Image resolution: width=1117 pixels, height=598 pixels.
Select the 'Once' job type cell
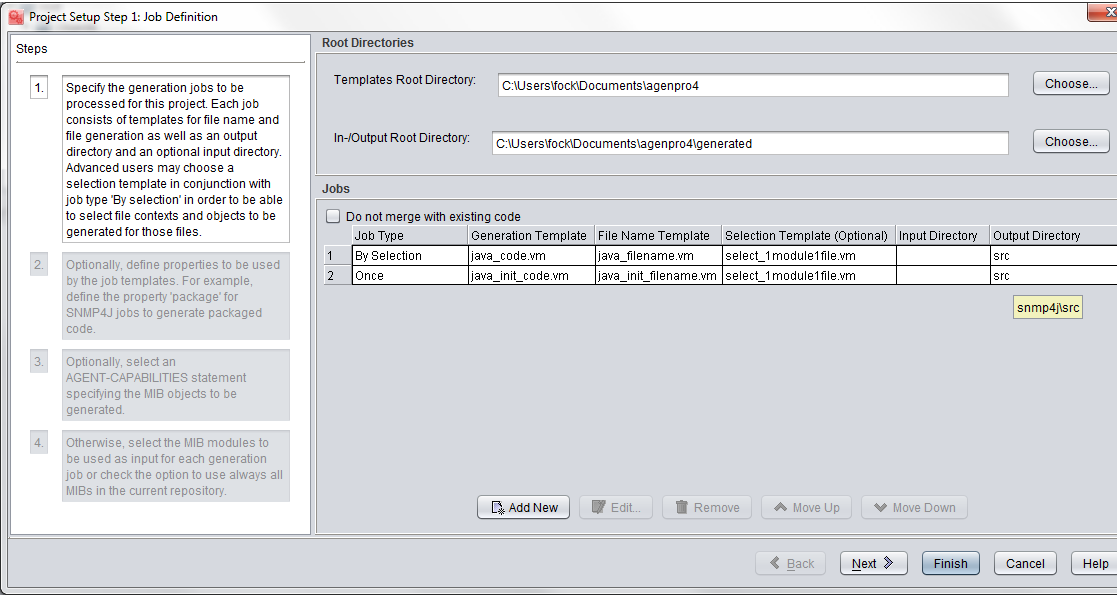coord(410,275)
